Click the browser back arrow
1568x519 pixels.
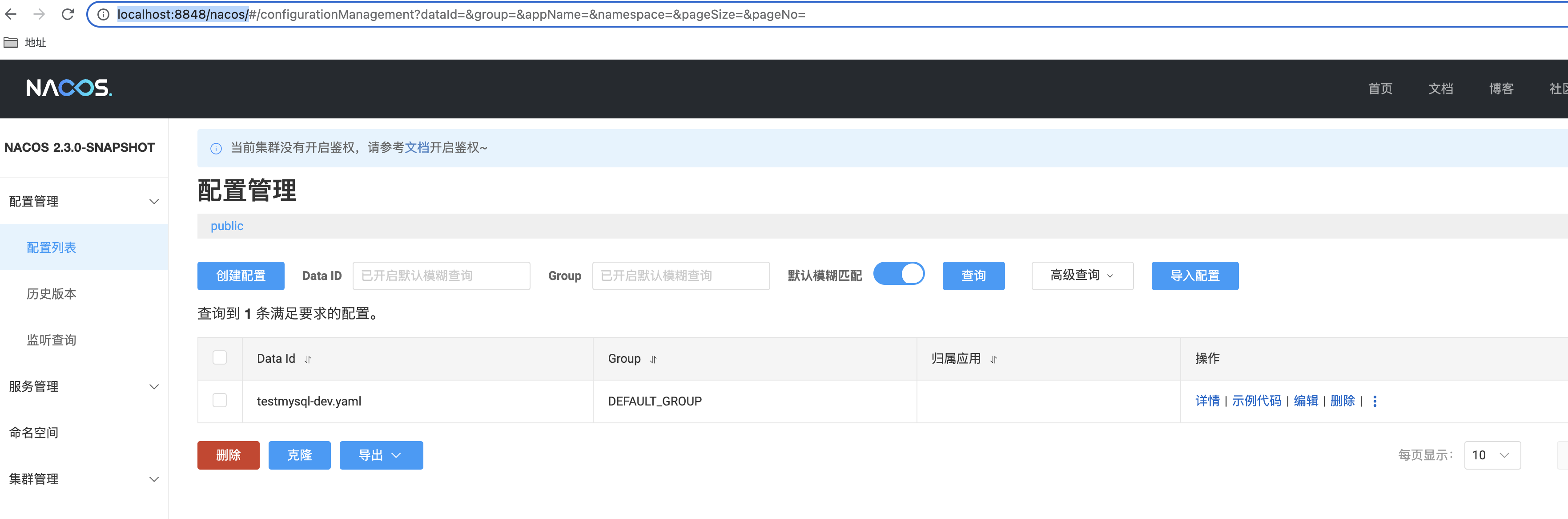[11, 14]
